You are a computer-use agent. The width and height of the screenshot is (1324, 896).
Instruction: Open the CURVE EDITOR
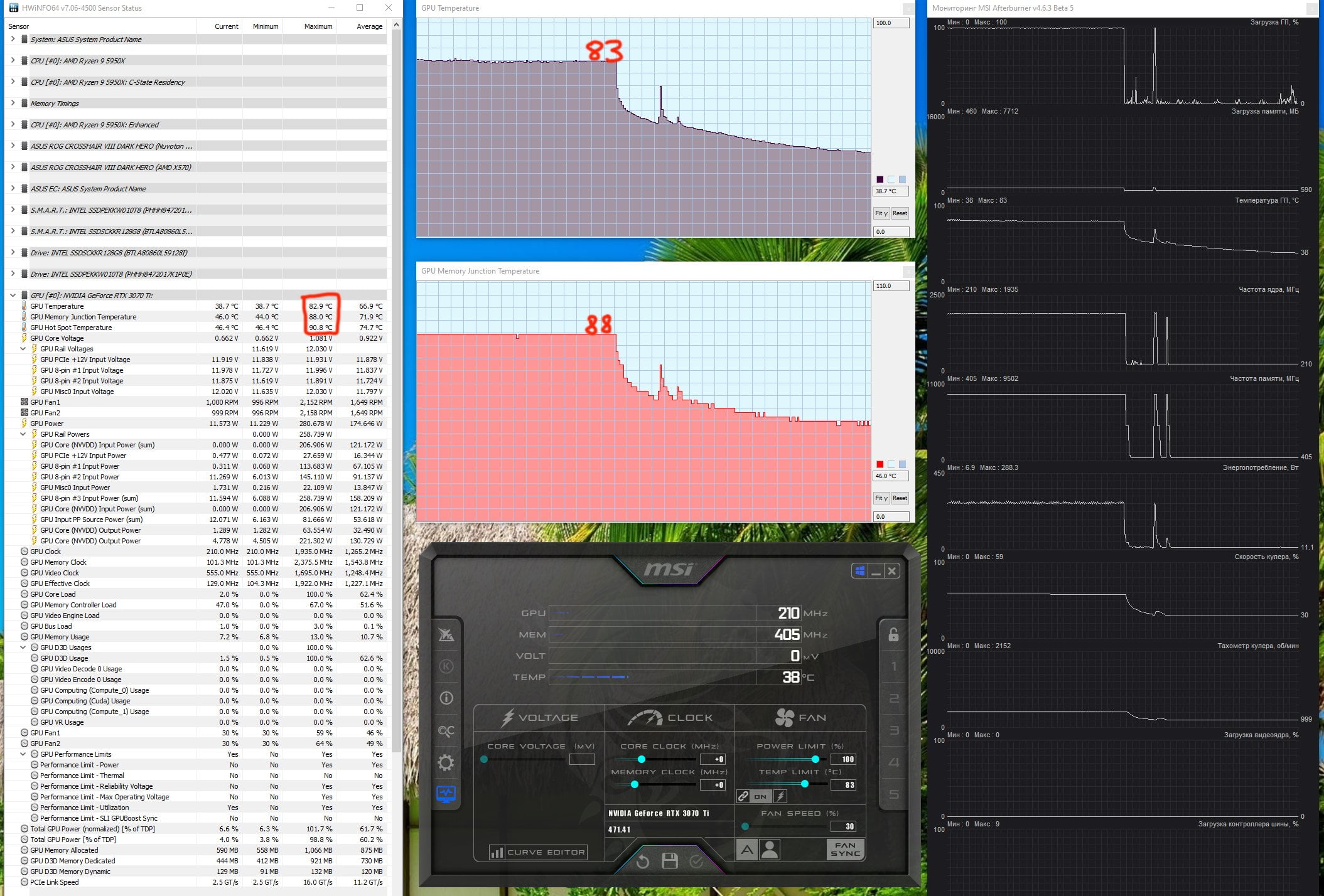(538, 852)
